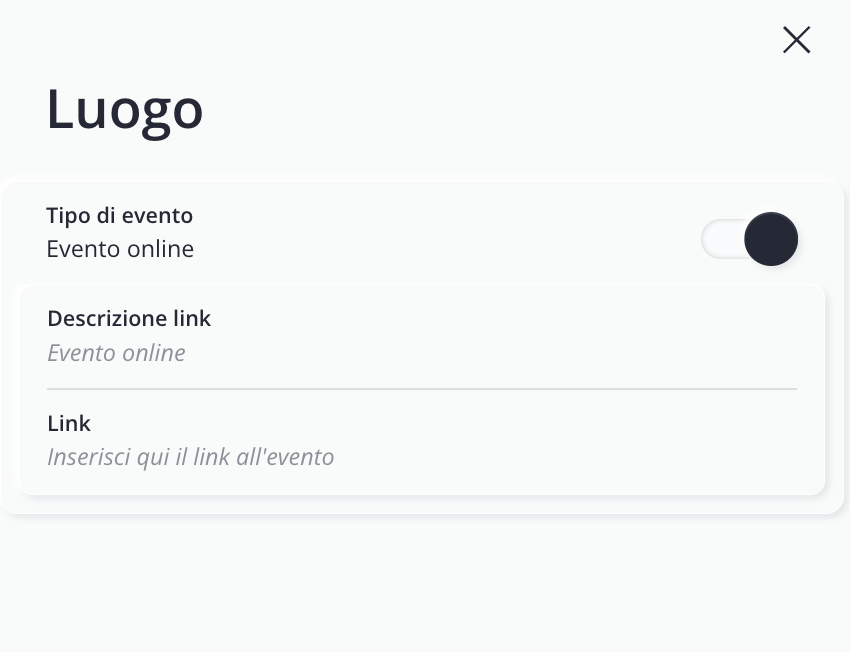Click the "Evento online" status text below Tipo di evento

[120, 248]
